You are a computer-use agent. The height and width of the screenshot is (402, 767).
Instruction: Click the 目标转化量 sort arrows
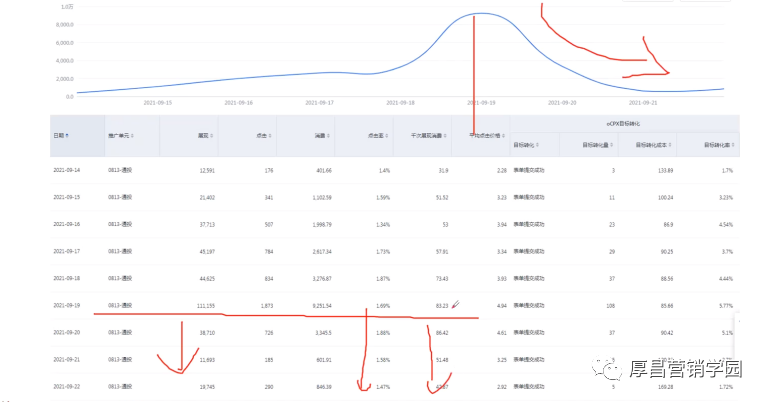coord(612,145)
